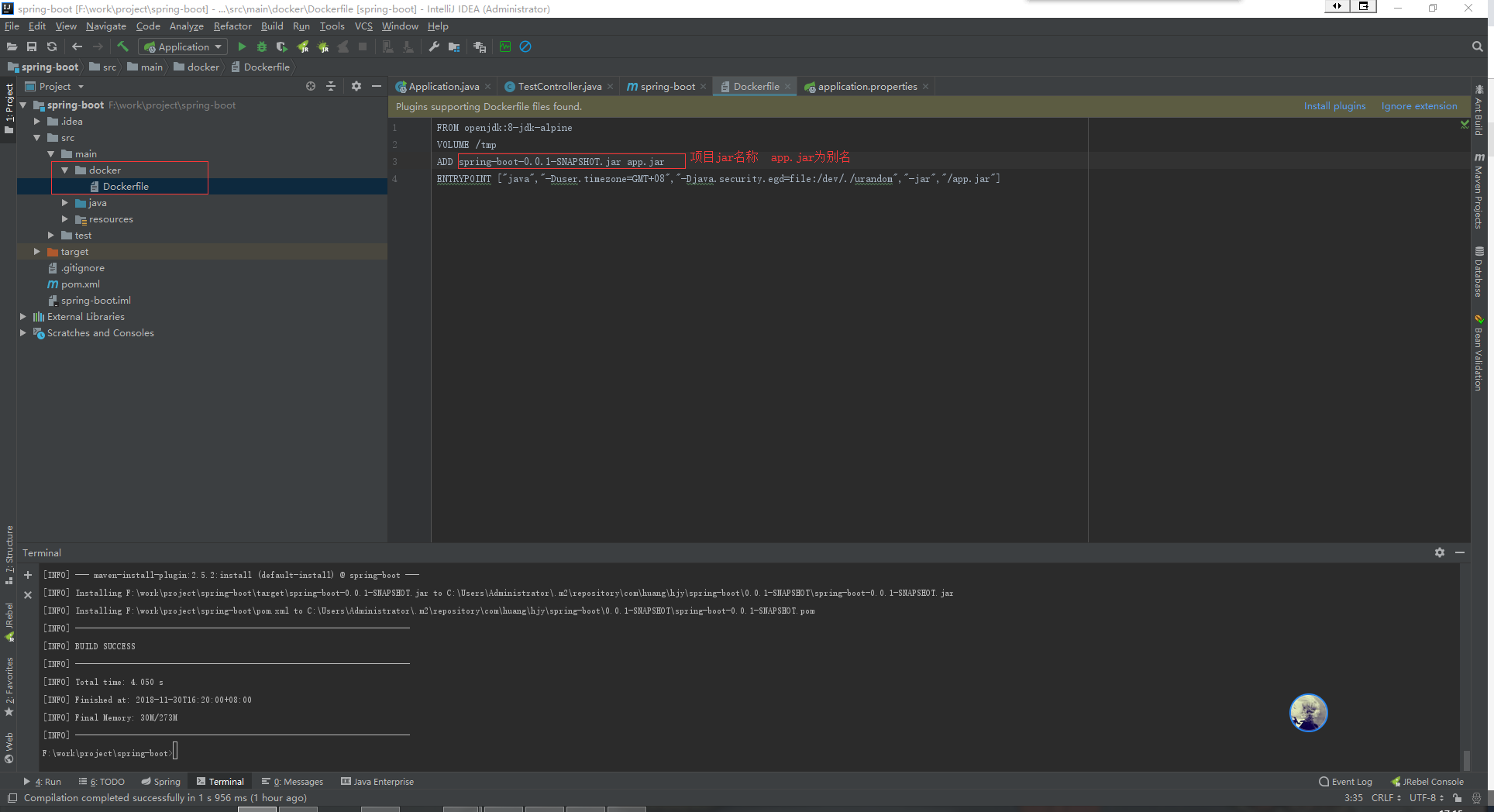Add a new terminal session tab
Screen dimensions: 1494x812
click(28, 575)
